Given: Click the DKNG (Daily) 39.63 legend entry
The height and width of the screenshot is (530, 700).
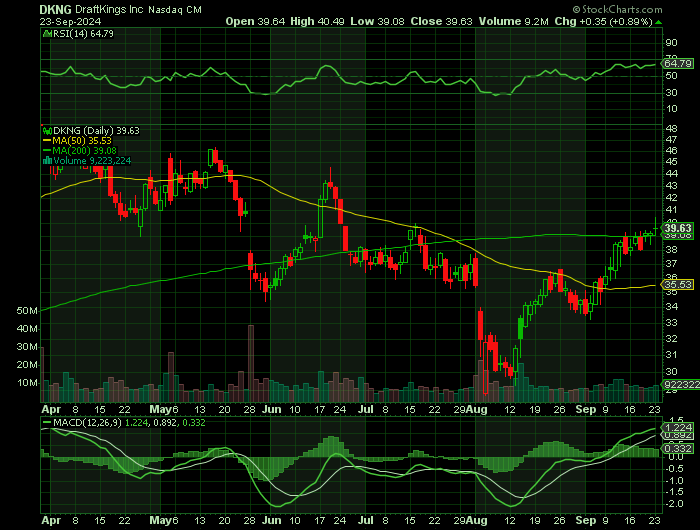Looking at the screenshot, I should click(x=96, y=131).
